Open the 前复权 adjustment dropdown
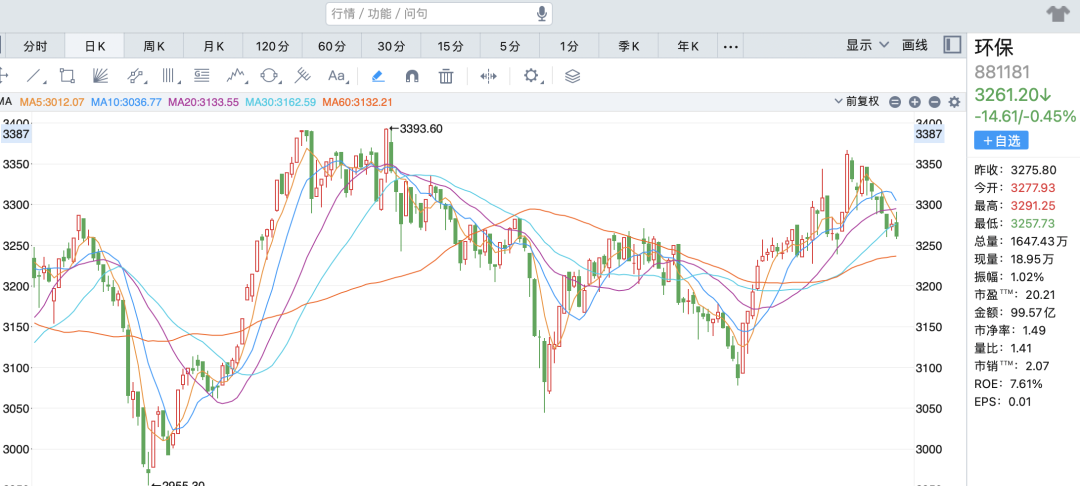Image resolution: width=1080 pixels, height=486 pixels. coord(860,101)
